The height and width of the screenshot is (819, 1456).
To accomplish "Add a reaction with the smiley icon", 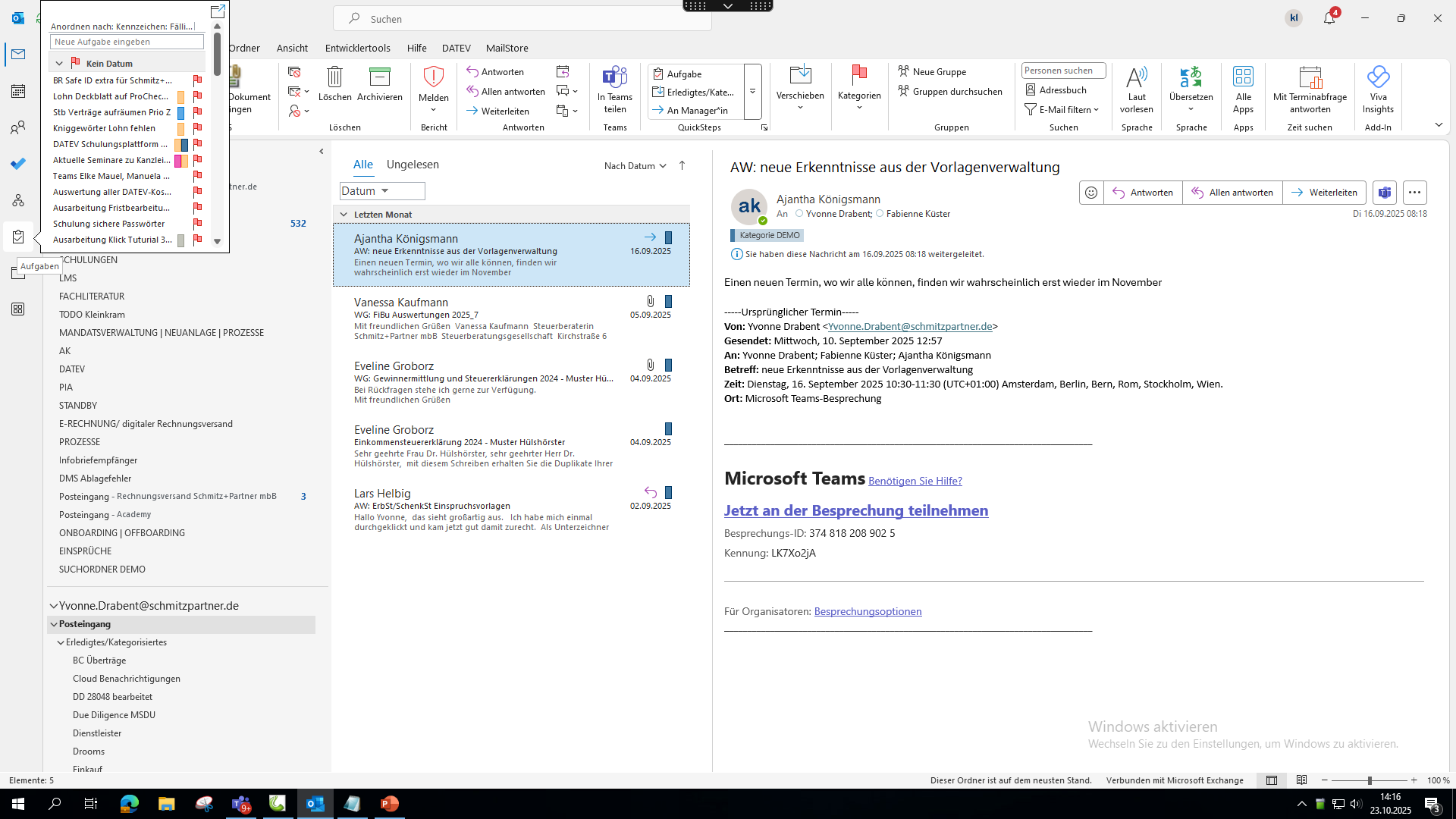I will tap(1091, 193).
